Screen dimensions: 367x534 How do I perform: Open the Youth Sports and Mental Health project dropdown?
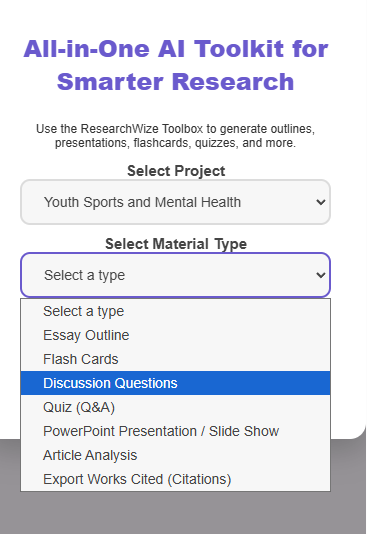[175, 202]
